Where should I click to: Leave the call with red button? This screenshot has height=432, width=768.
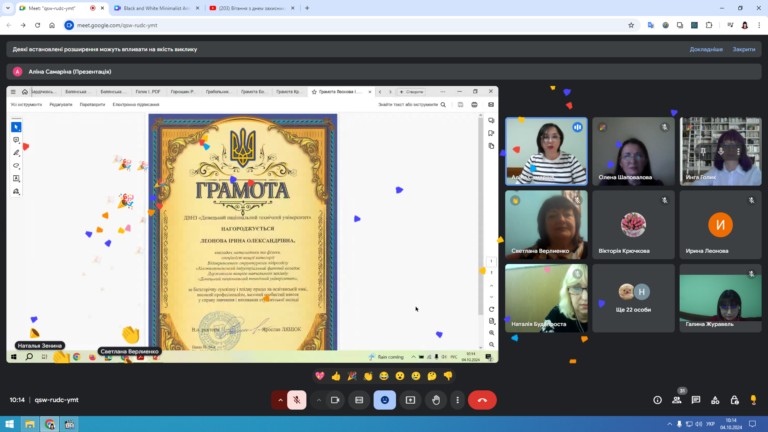[x=482, y=400]
